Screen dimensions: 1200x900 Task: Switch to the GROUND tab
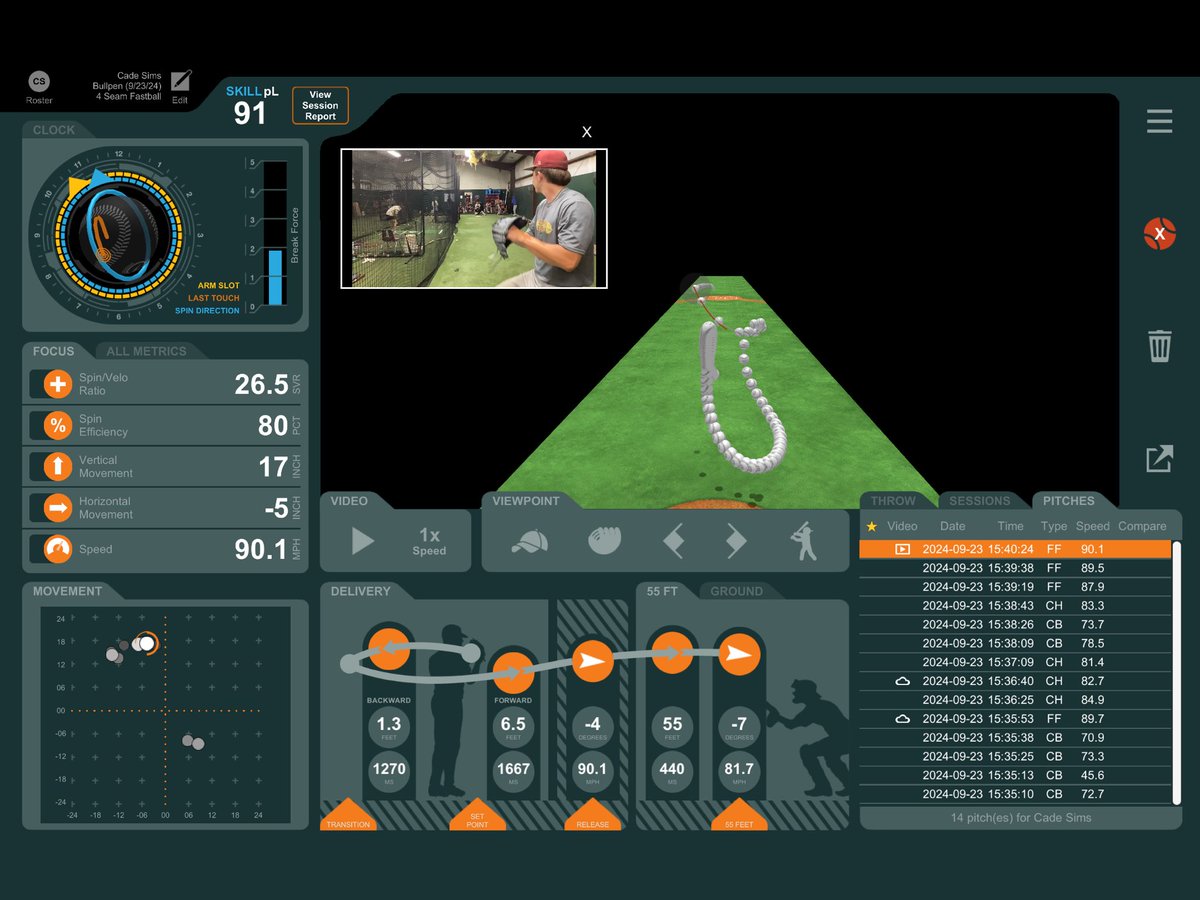click(736, 591)
